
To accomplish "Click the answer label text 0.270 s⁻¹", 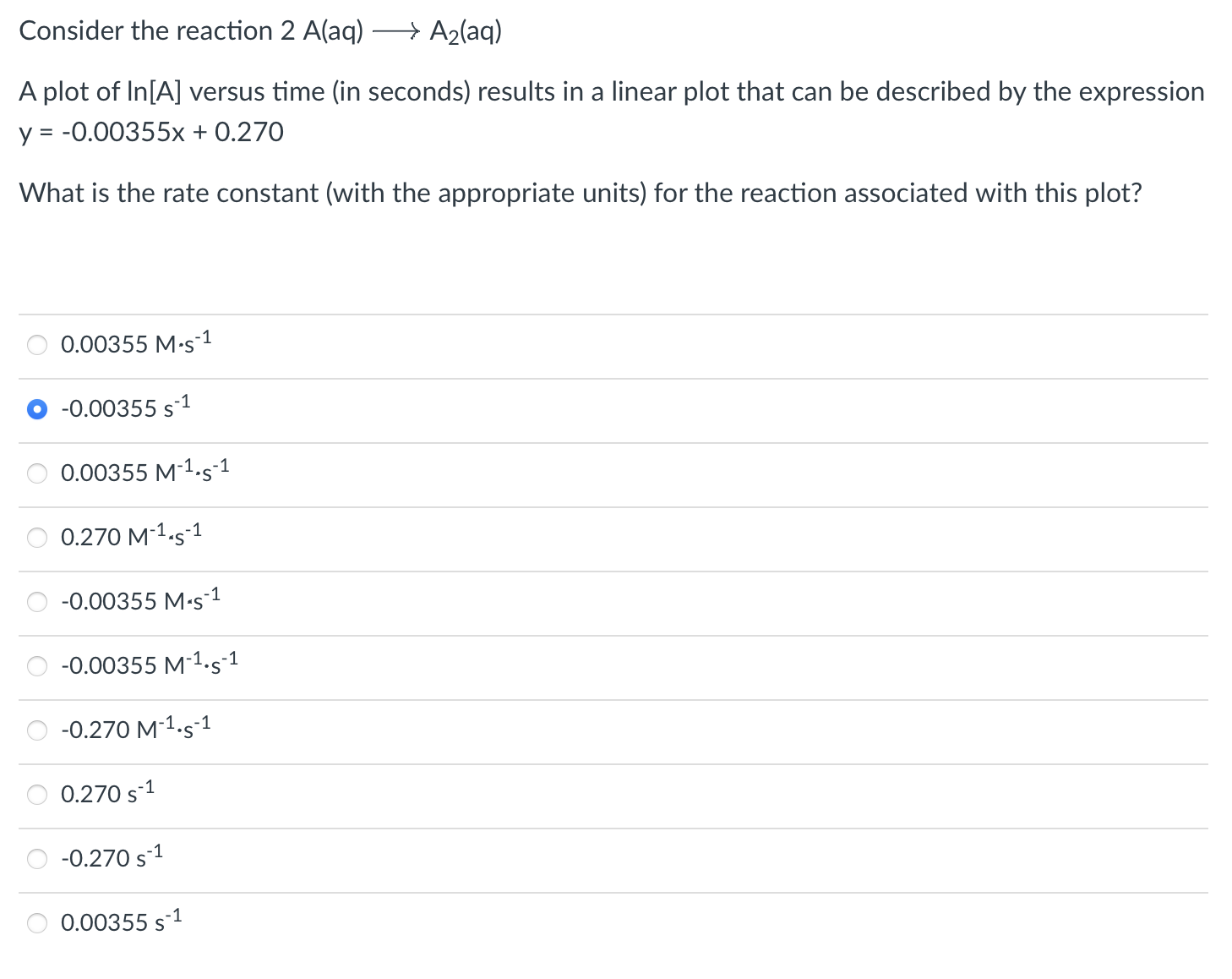I will 107,792.
